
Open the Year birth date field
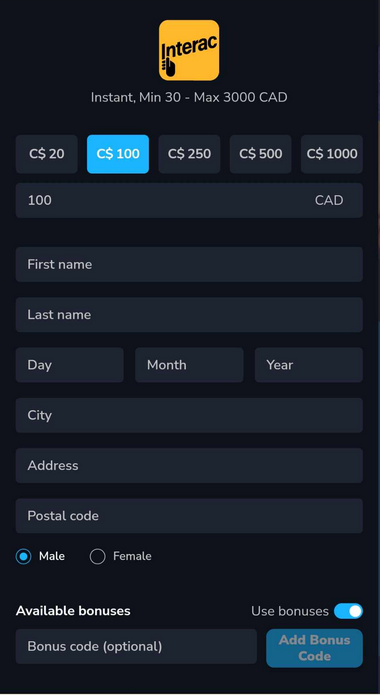click(309, 365)
